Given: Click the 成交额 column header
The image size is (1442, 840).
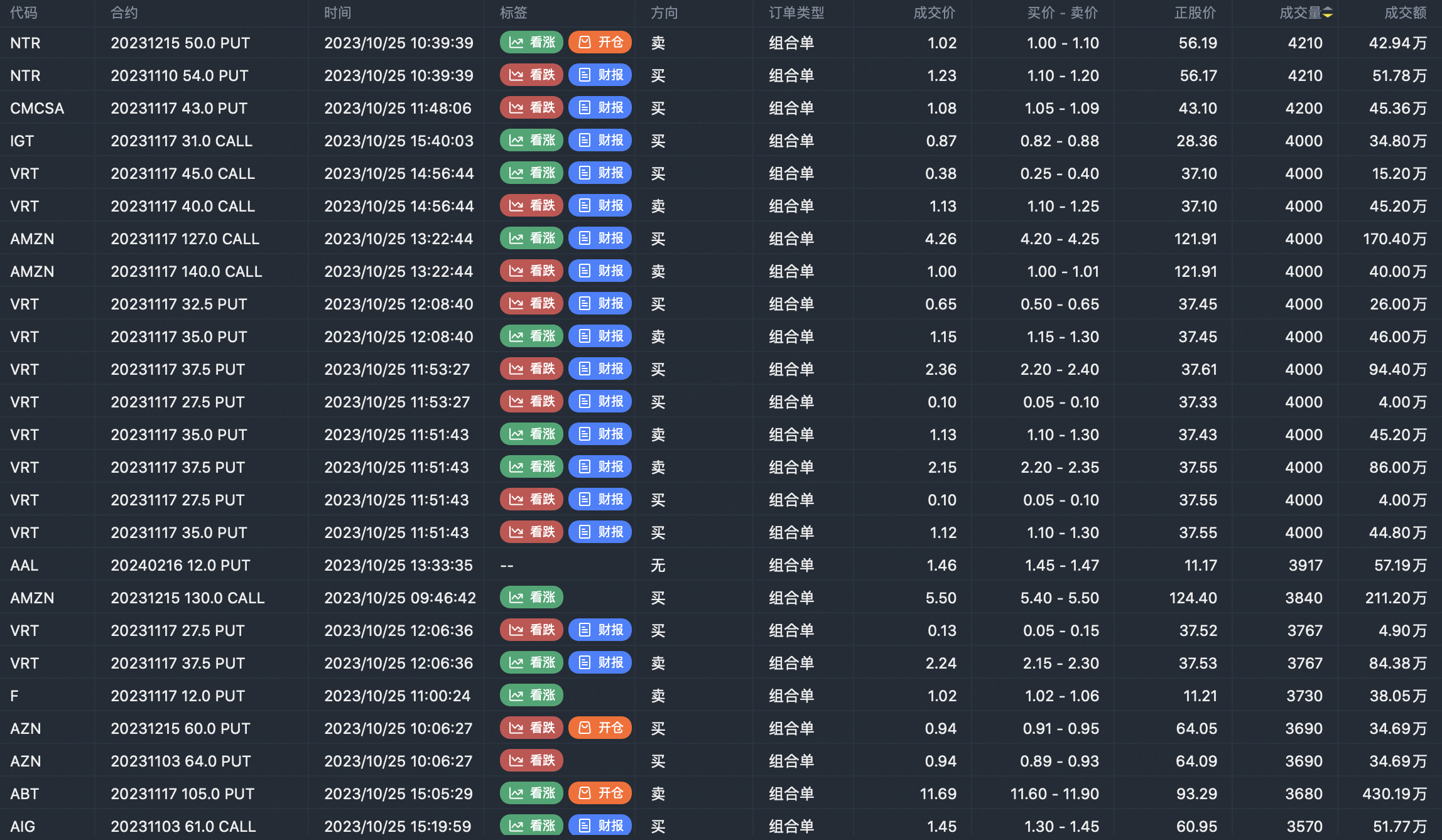Looking at the screenshot, I should tap(1406, 13).
